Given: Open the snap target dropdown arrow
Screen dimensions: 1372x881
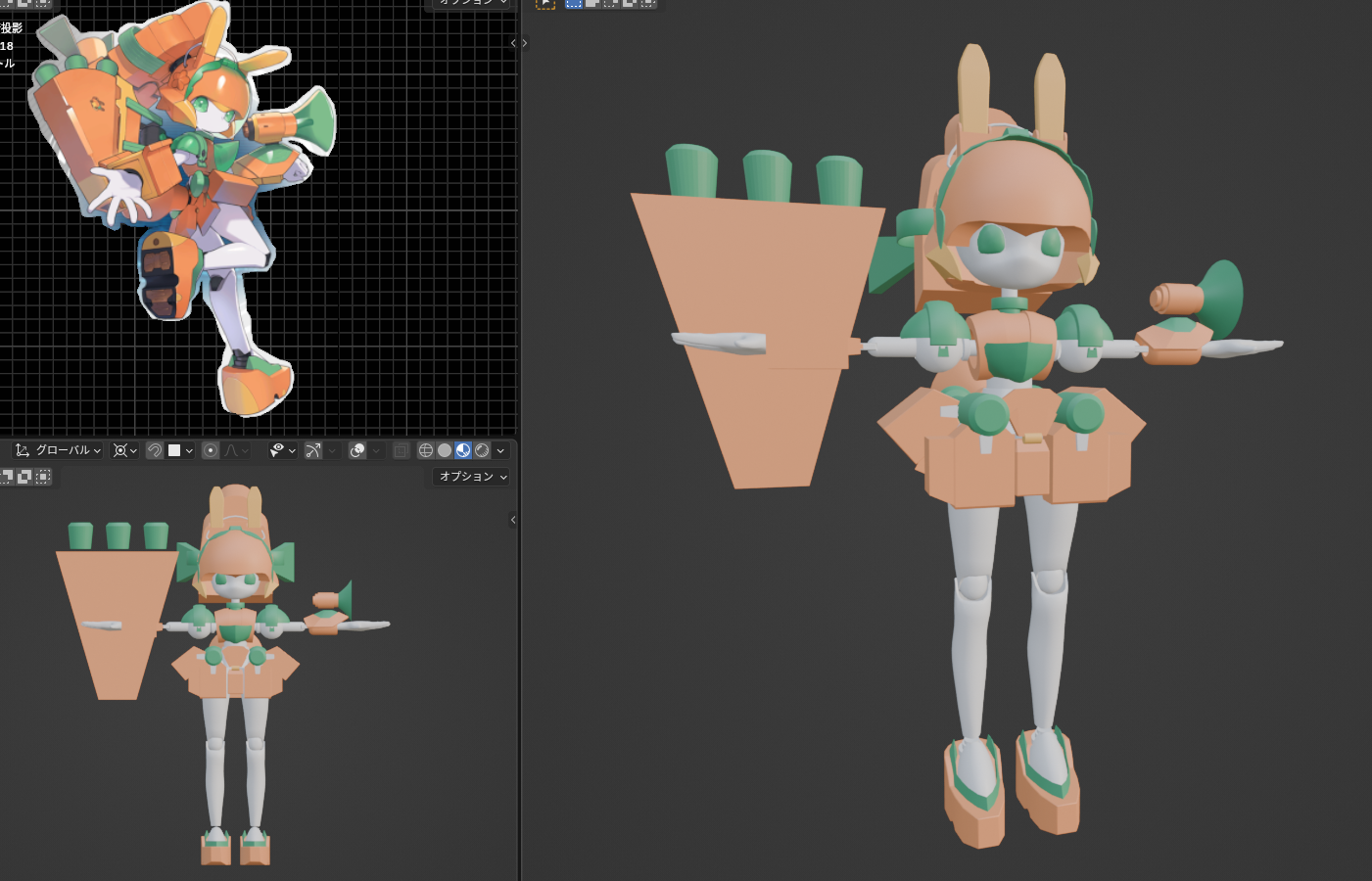Looking at the screenshot, I should point(189,451).
